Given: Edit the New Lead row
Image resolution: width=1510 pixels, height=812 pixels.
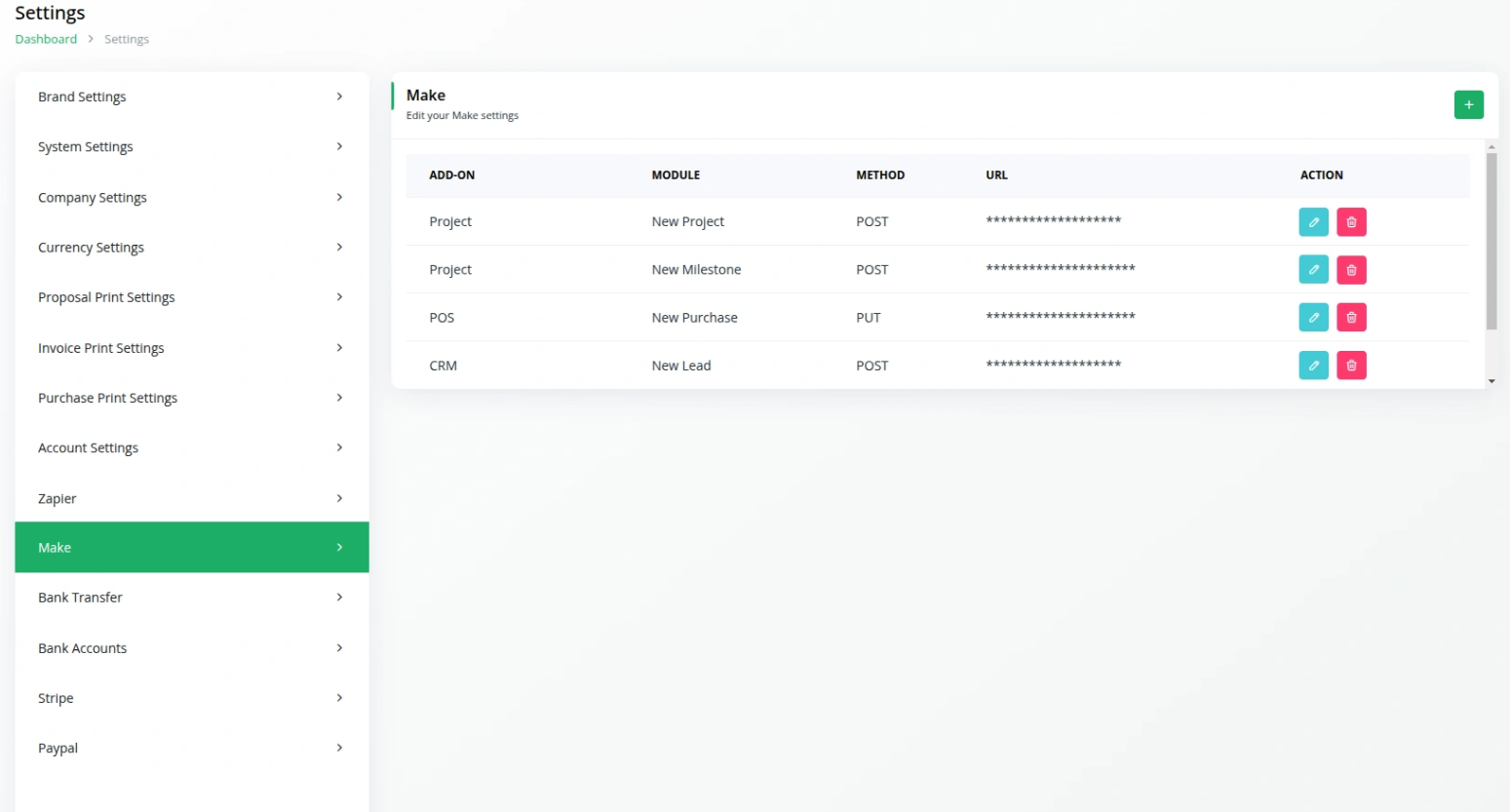Looking at the screenshot, I should coord(1313,366).
